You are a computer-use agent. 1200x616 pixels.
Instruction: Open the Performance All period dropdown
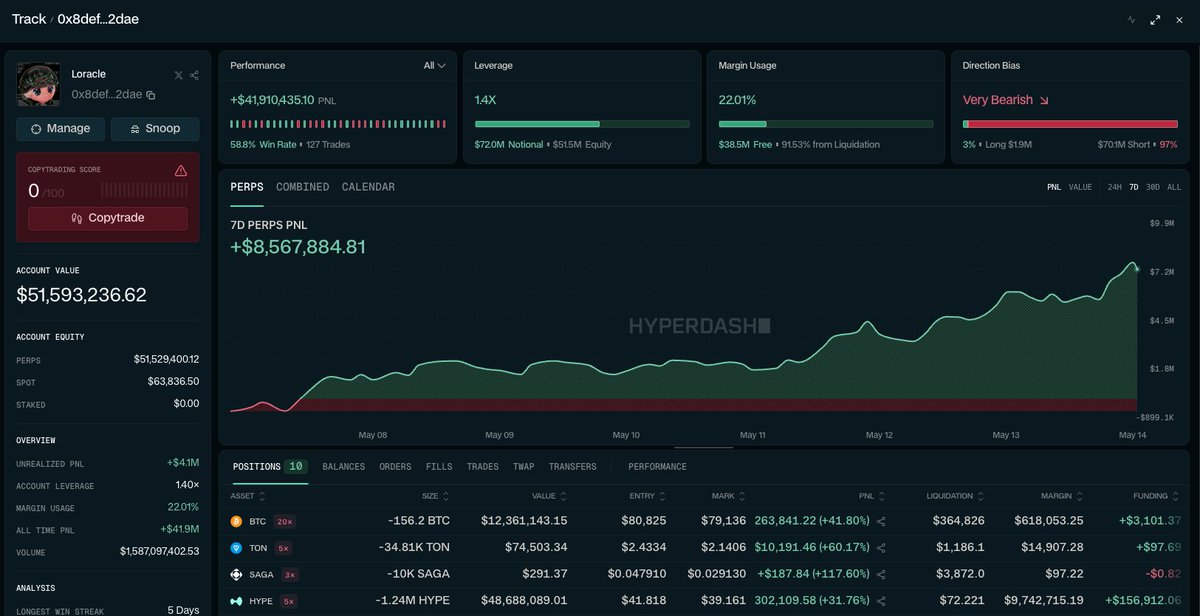click(434, 65)
